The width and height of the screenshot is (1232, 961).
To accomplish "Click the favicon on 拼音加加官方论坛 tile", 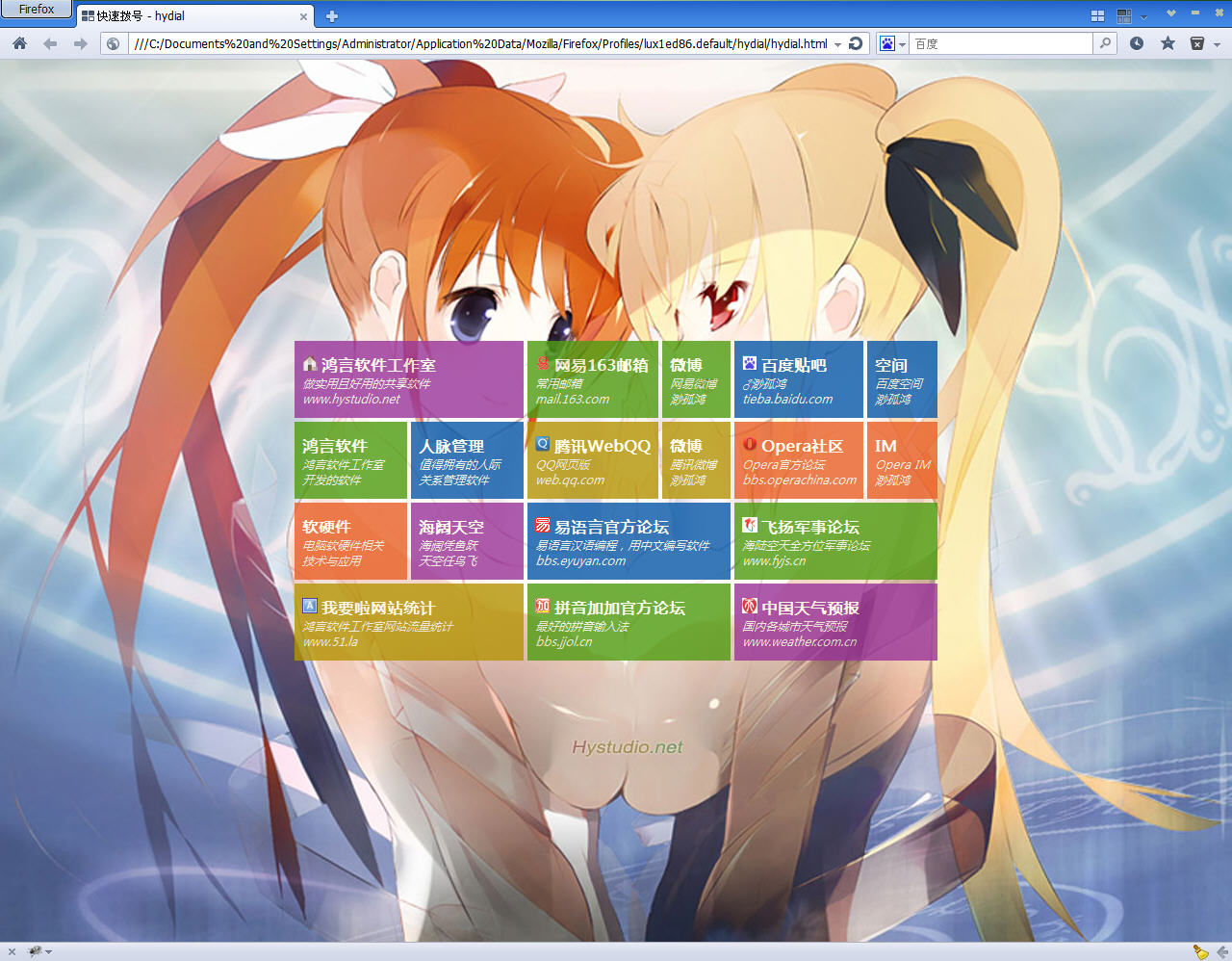I will (543, 607).
